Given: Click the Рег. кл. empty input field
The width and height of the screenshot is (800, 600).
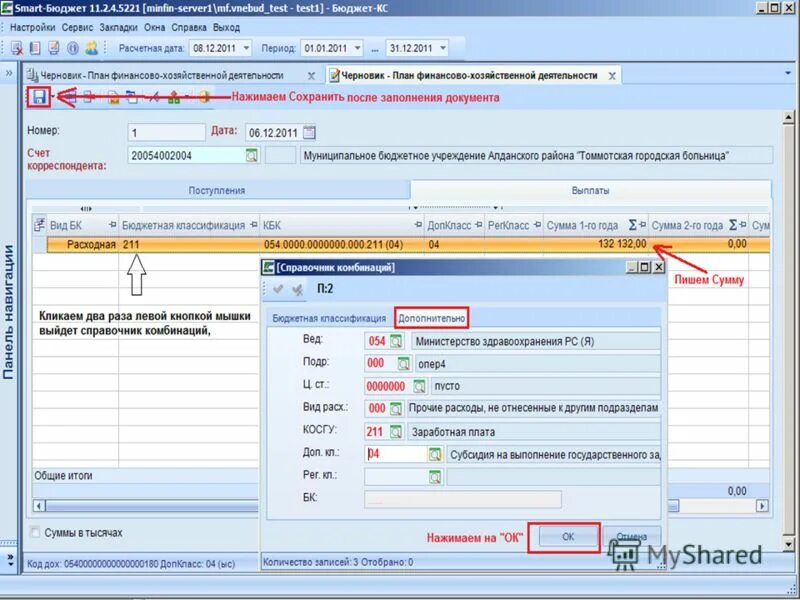Looking at the screenshot, I should point(396,477).
